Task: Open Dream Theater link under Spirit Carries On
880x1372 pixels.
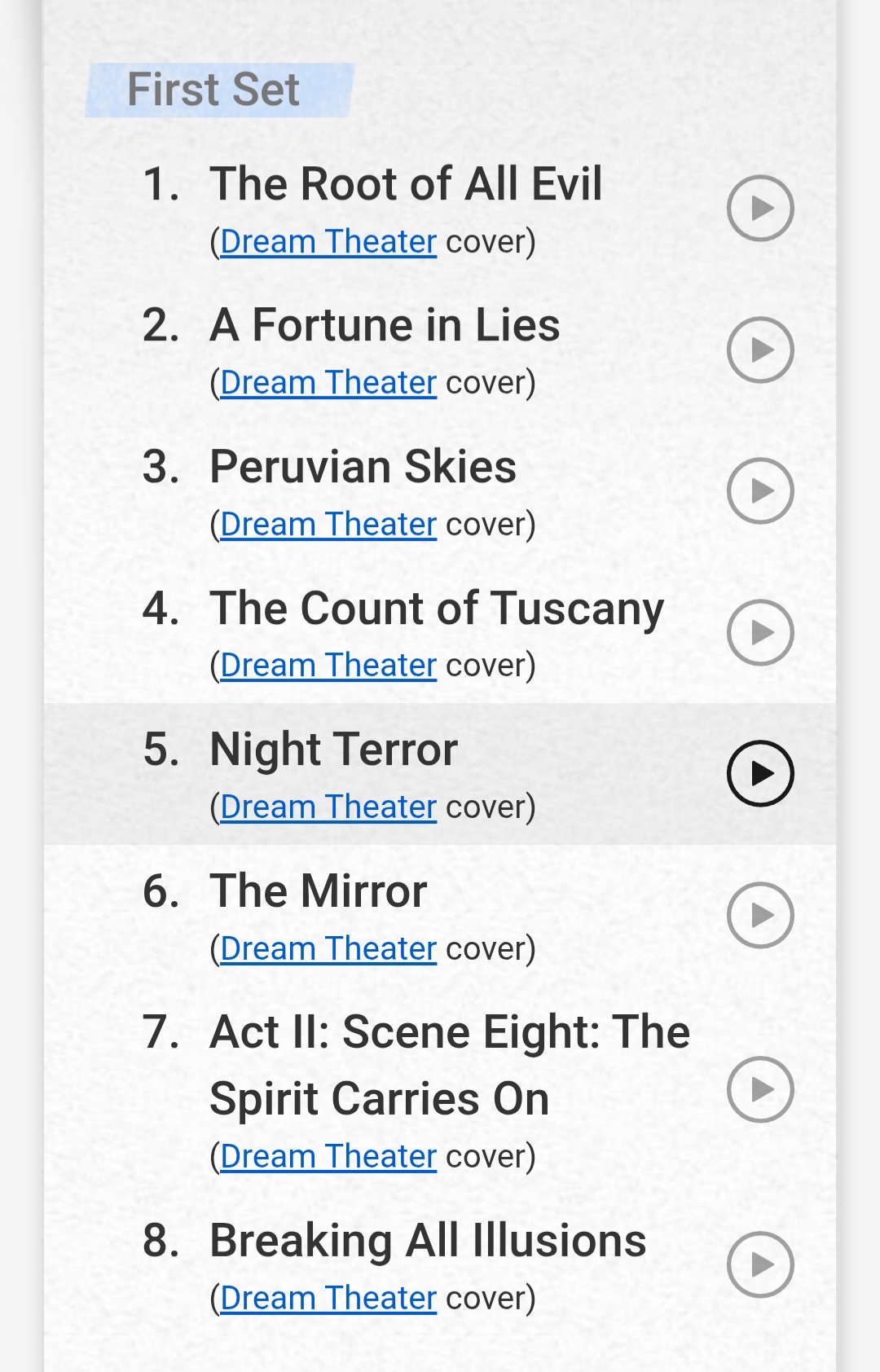Action: click(x=328, y=1157)
